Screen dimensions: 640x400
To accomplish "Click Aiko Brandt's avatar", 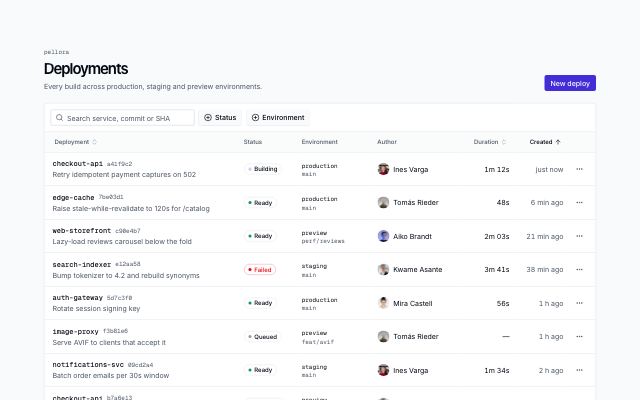I will (x=383, y=236).
